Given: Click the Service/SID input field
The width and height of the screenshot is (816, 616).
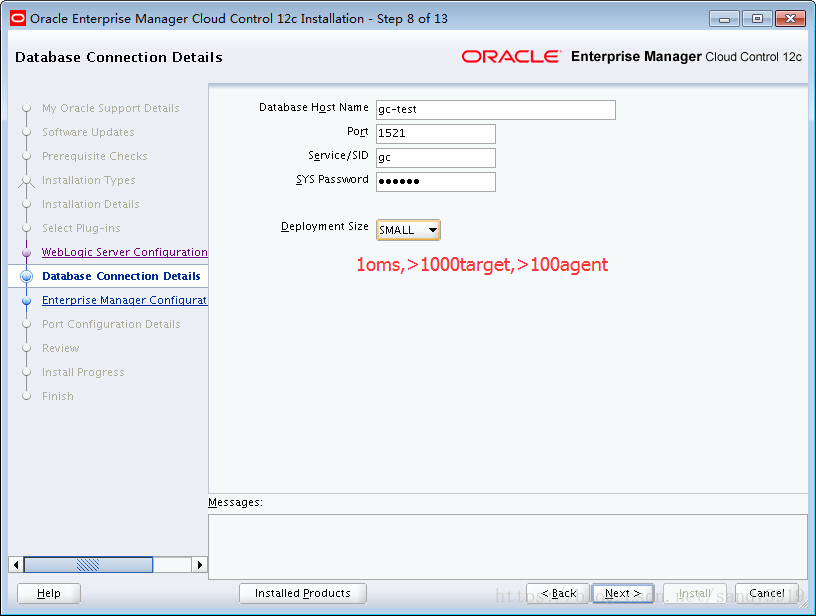Looking at the screenshot, I should pyautogui.click(x=436, y=158).
